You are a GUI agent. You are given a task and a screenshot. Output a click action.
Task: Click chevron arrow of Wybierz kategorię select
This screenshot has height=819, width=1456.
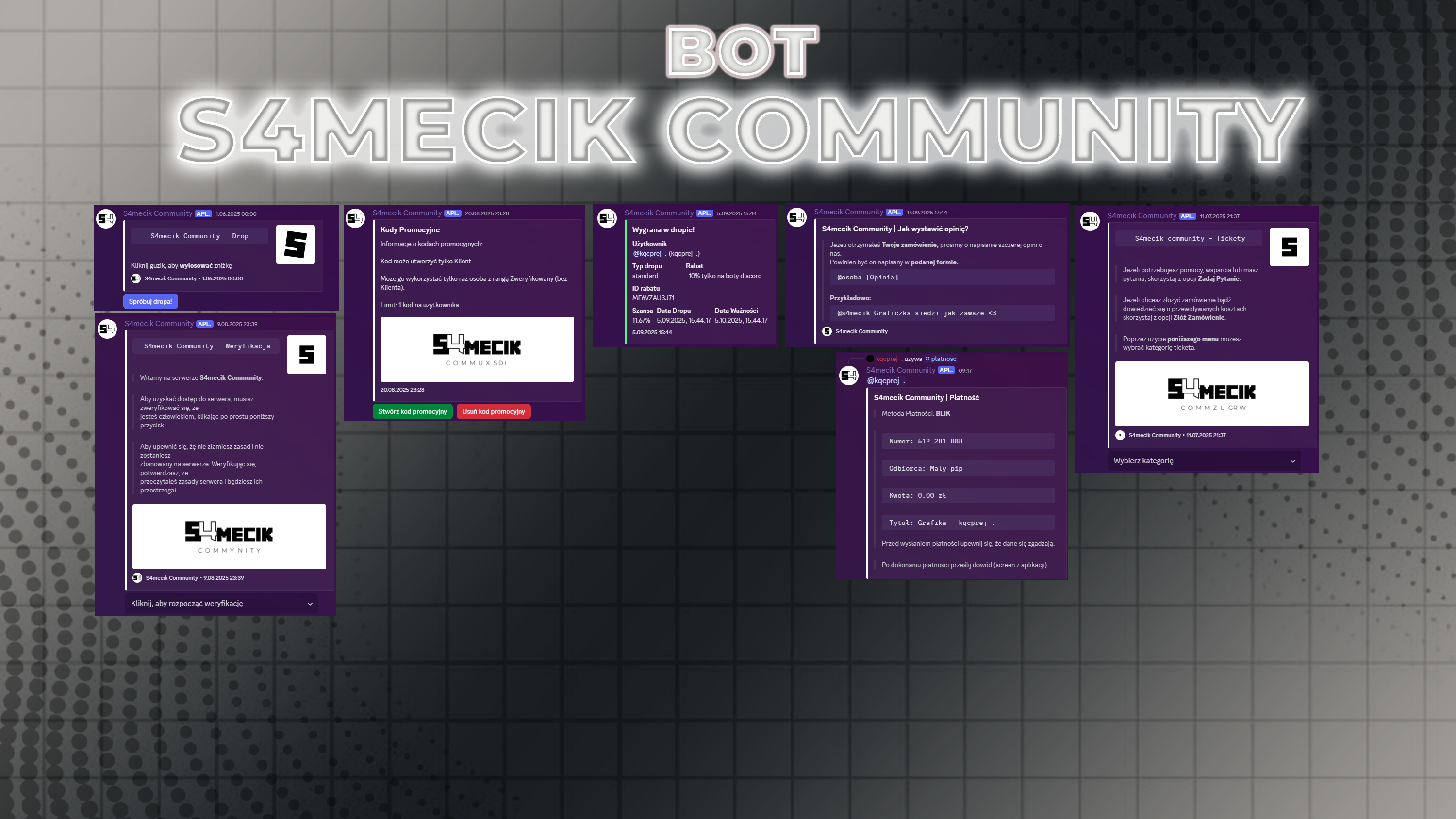point(1292,461)
